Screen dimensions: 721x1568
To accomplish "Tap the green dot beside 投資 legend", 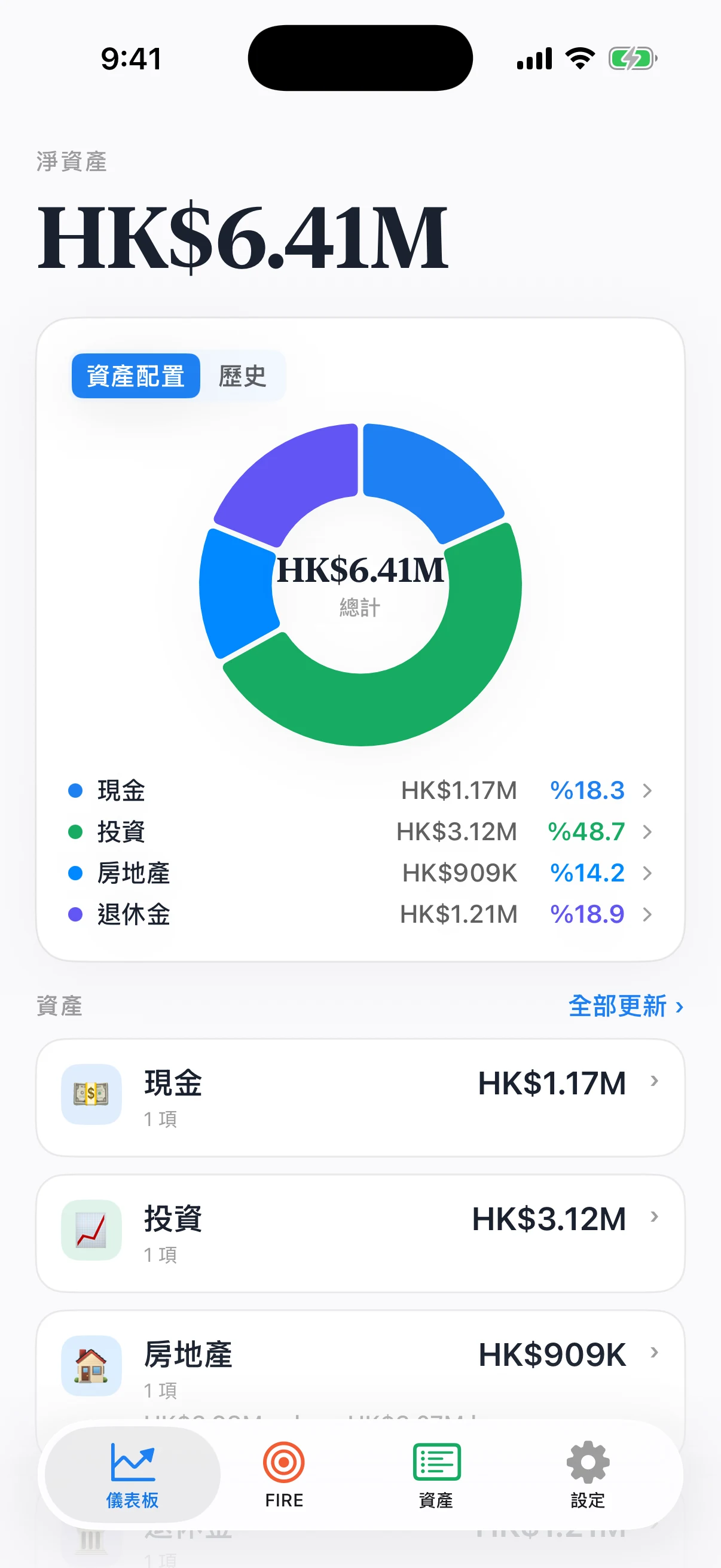I will [x=75, y=831].
